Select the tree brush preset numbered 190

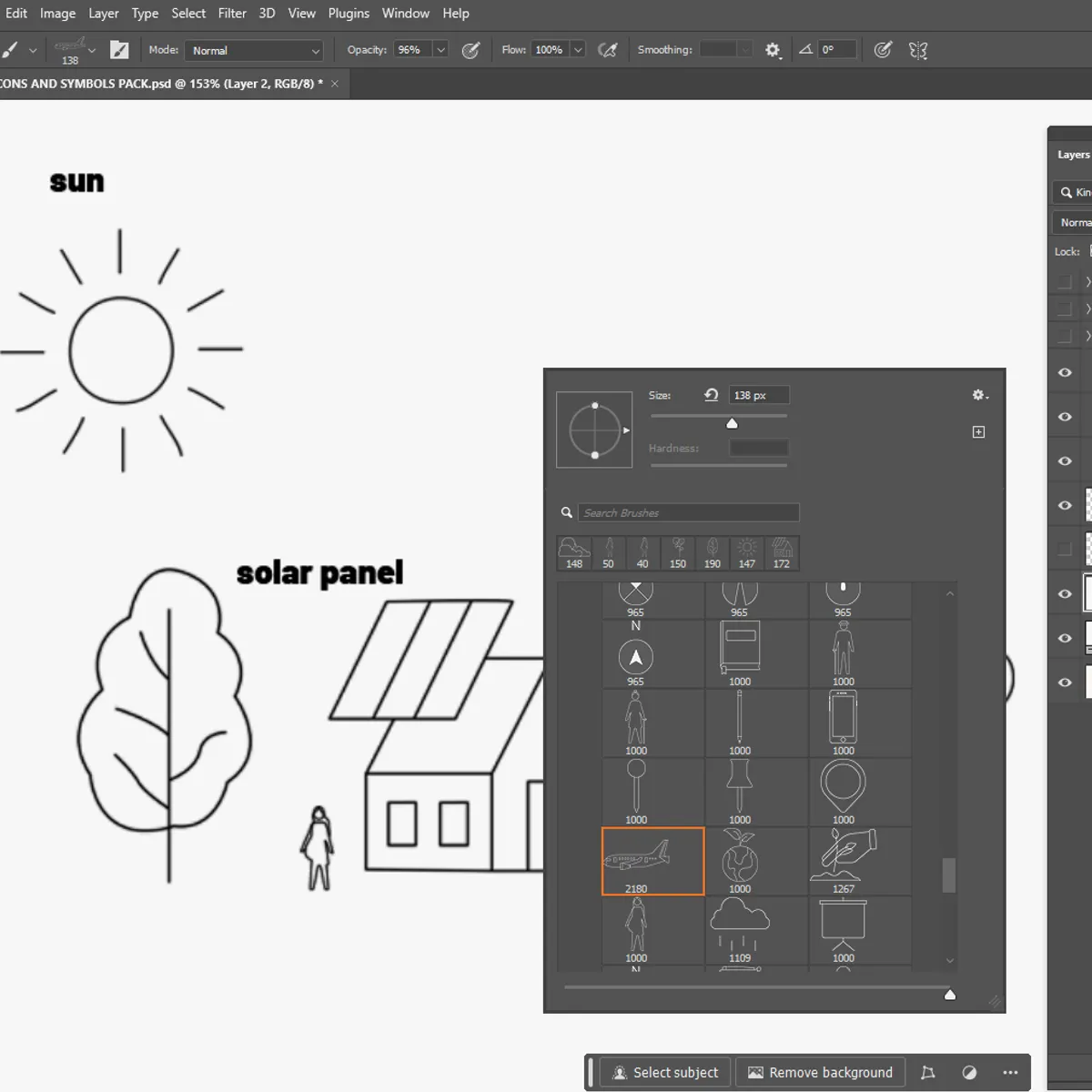coord(712,552)
